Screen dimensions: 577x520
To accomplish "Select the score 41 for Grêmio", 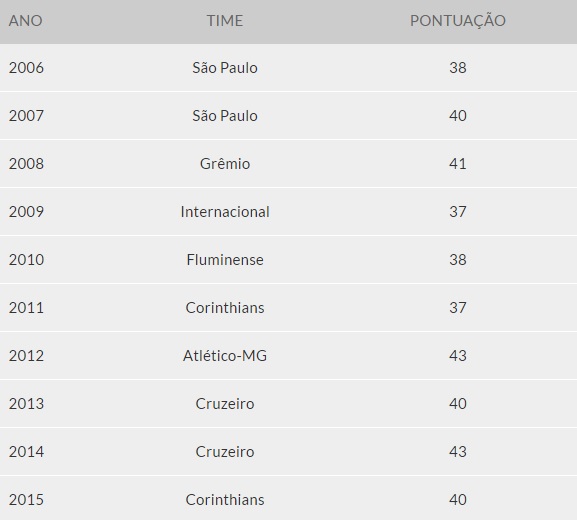I will coord(458,164).
